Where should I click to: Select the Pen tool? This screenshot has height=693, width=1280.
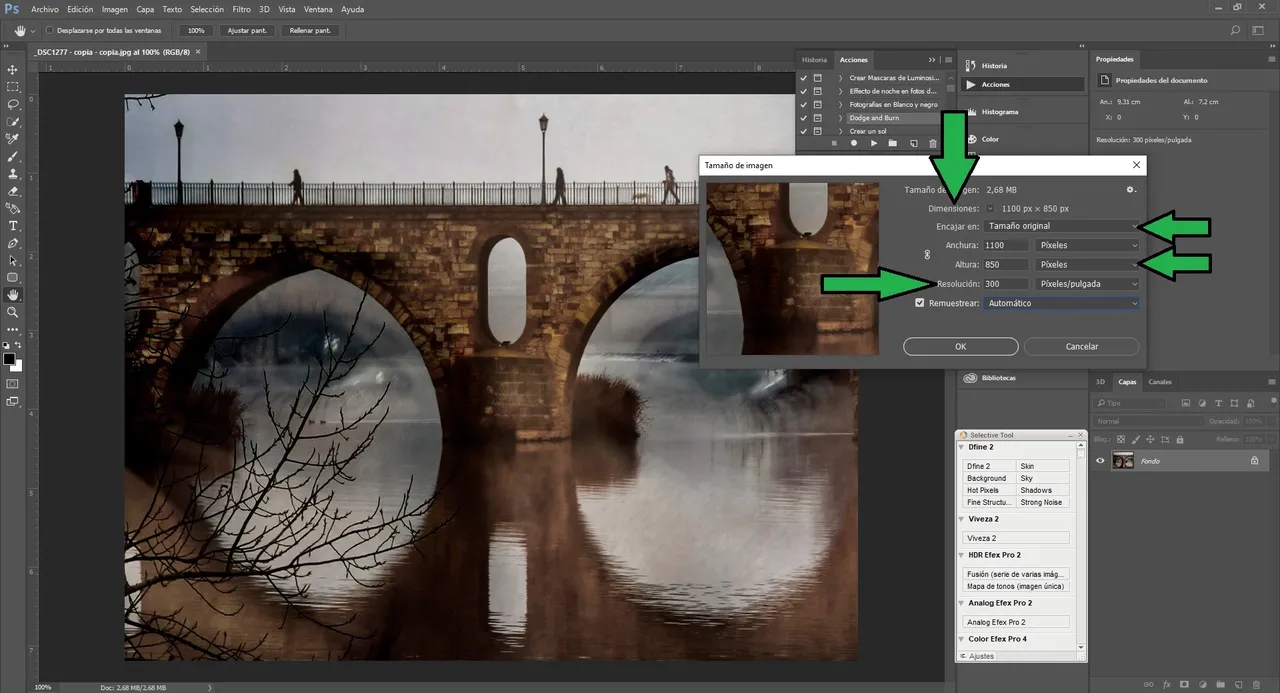coord(13,243)
